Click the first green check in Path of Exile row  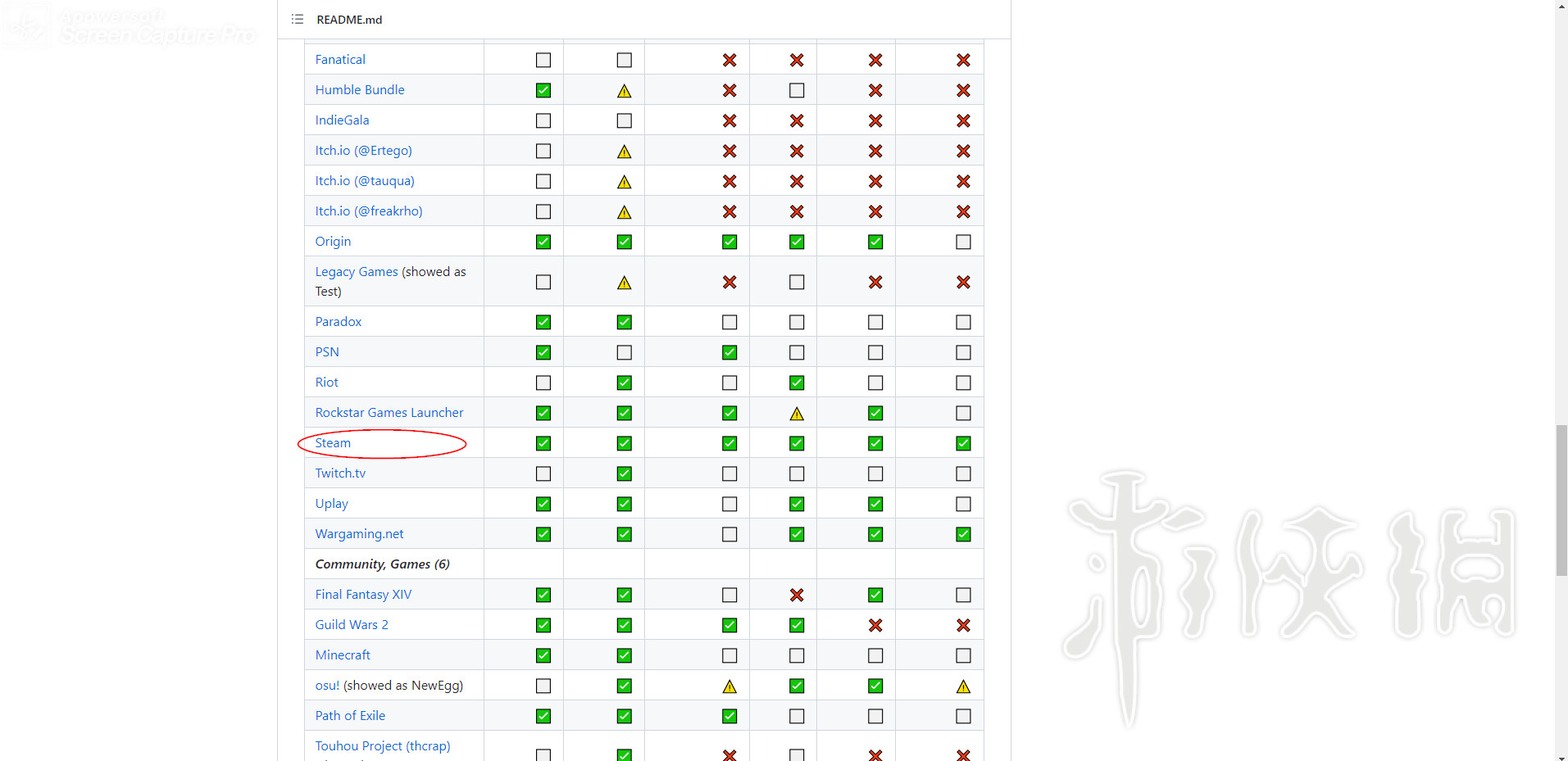click(543, 716)
